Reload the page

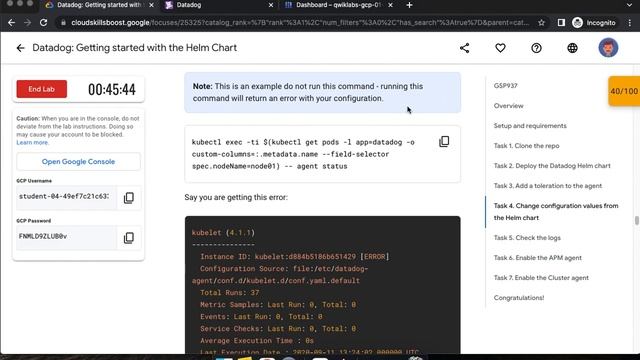43,23
